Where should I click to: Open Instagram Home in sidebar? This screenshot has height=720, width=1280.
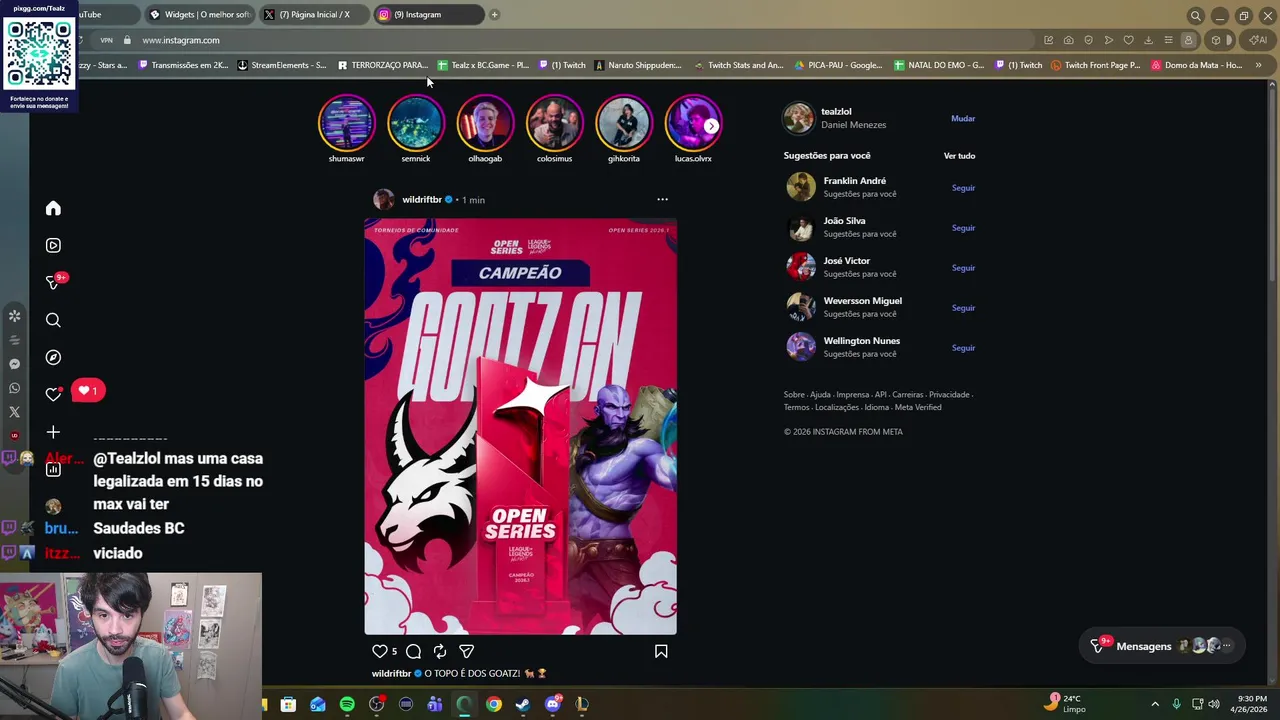click(53, 208)
